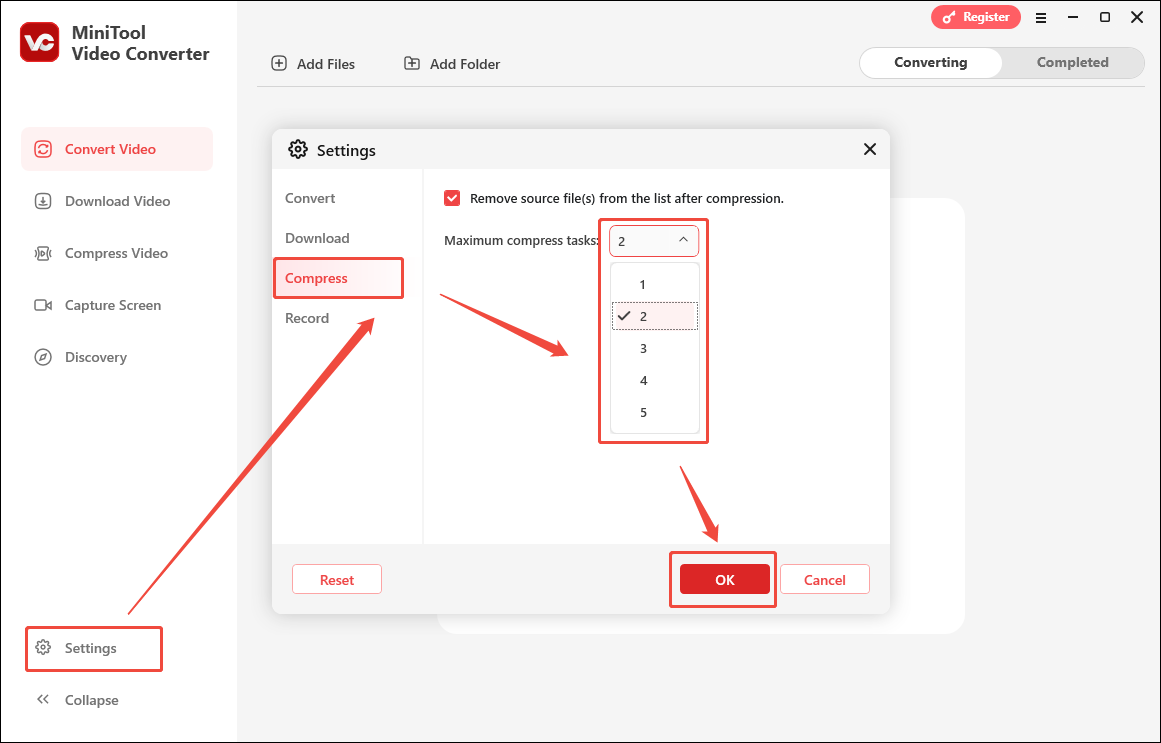
Task: Click the Add Files icon
Action: point(278,63)
